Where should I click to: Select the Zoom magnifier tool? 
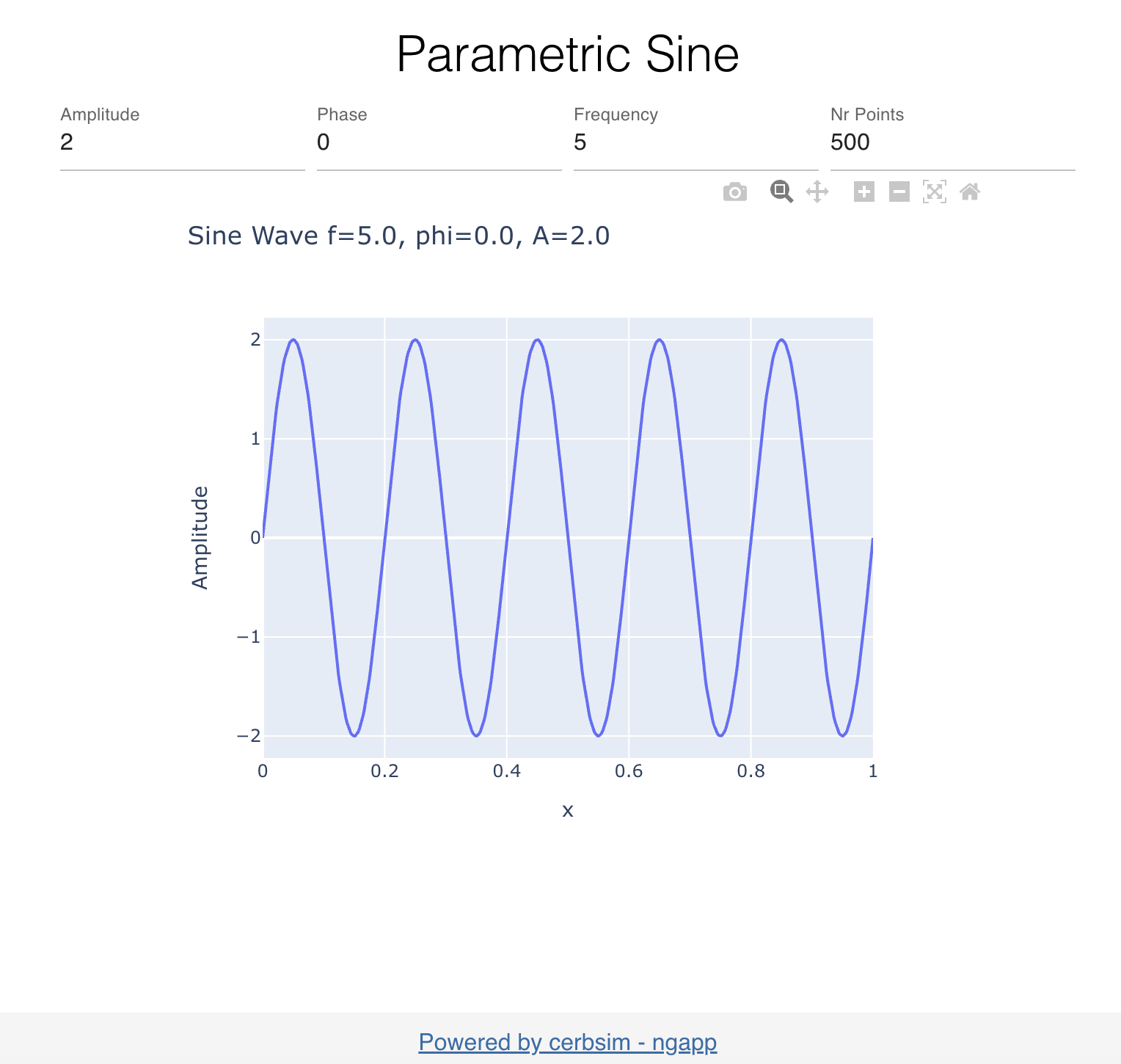pos(781,192)
